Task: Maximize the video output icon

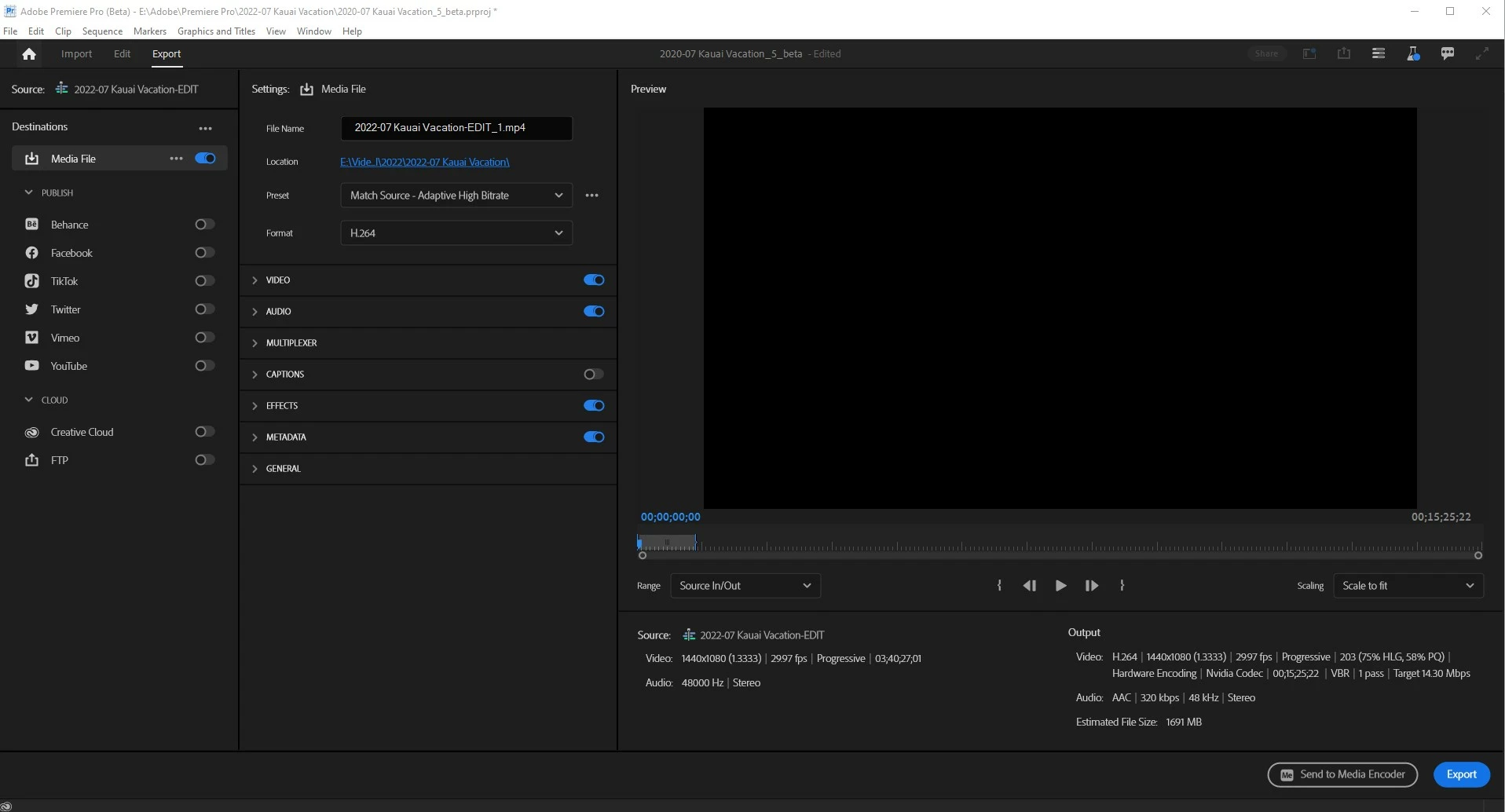Action: (1482, 53)
